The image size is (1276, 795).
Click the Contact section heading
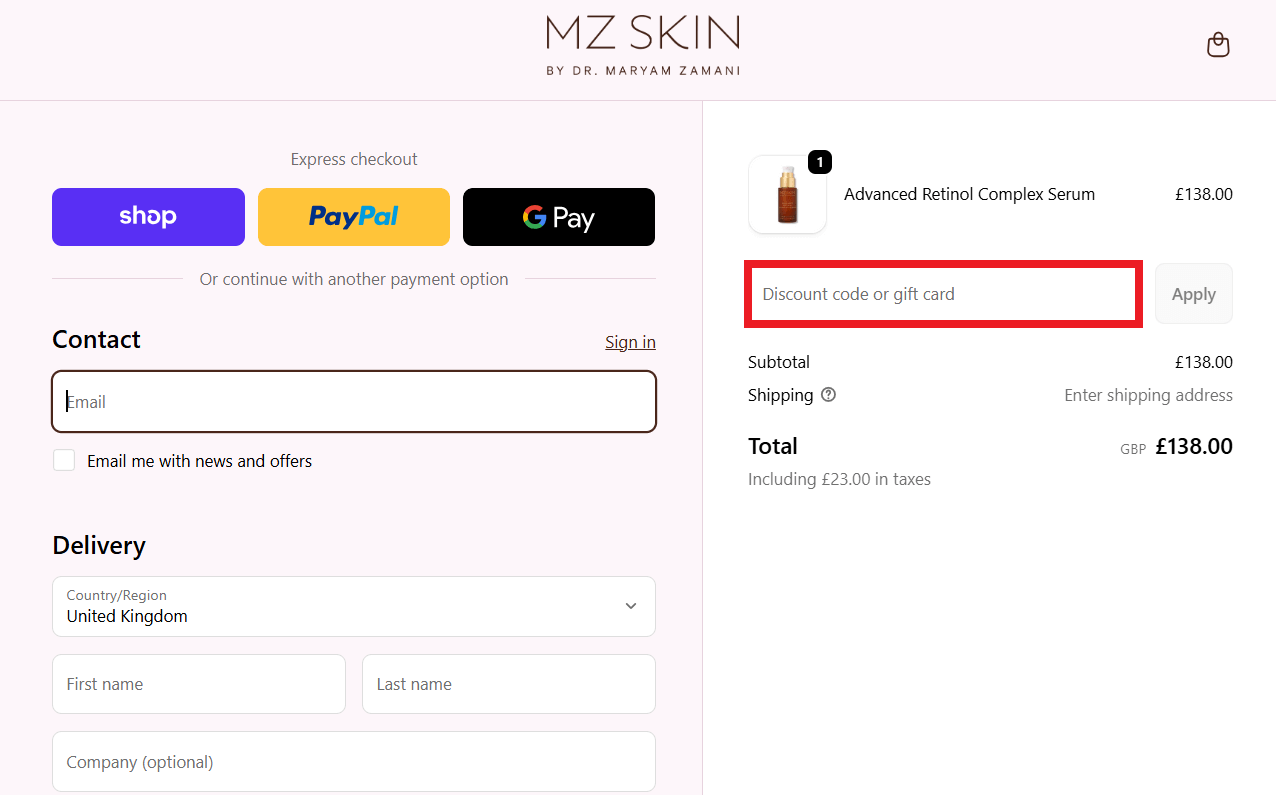96,340
